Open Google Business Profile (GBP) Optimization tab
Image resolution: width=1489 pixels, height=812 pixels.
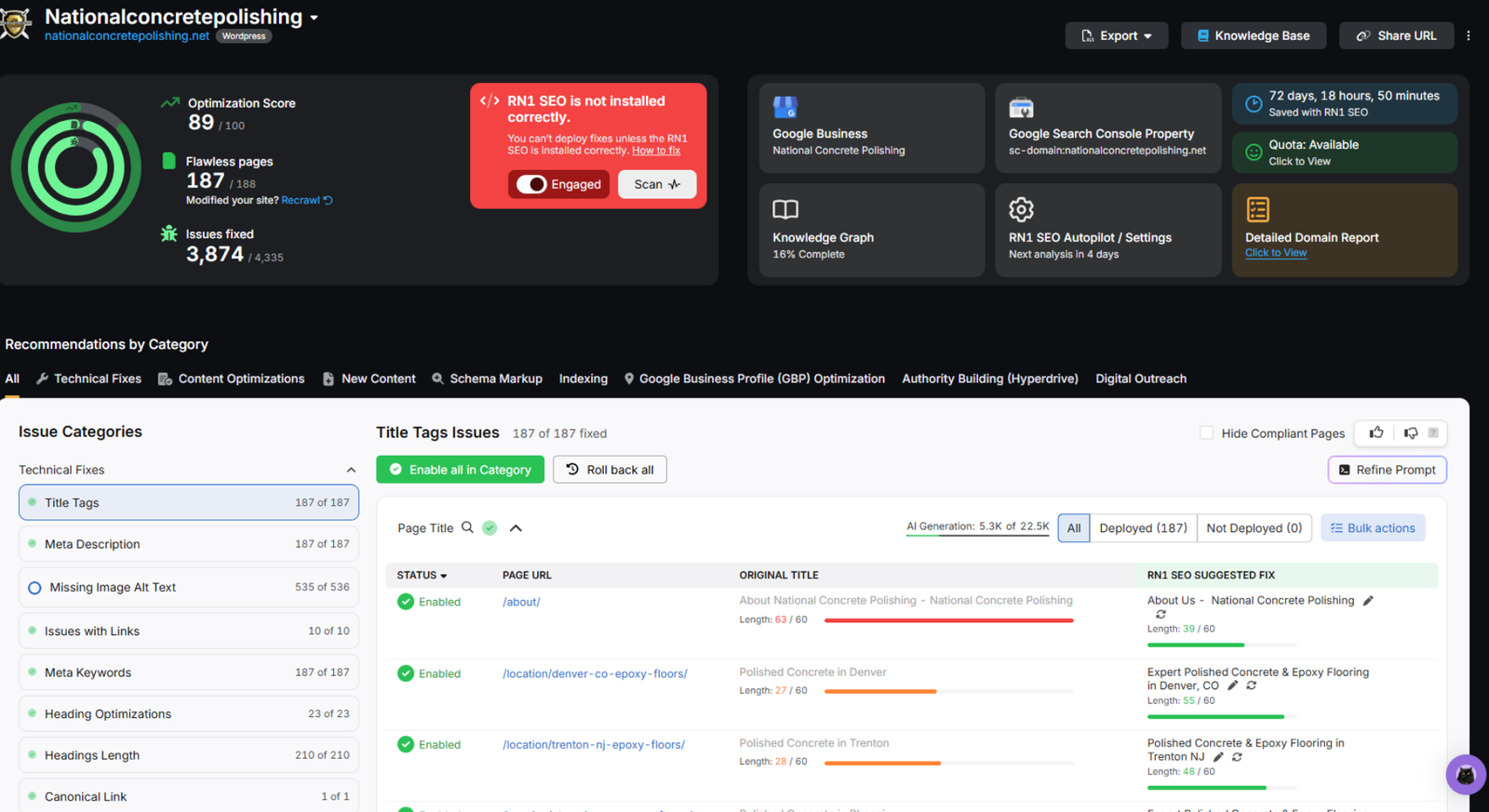coord(755,379)
